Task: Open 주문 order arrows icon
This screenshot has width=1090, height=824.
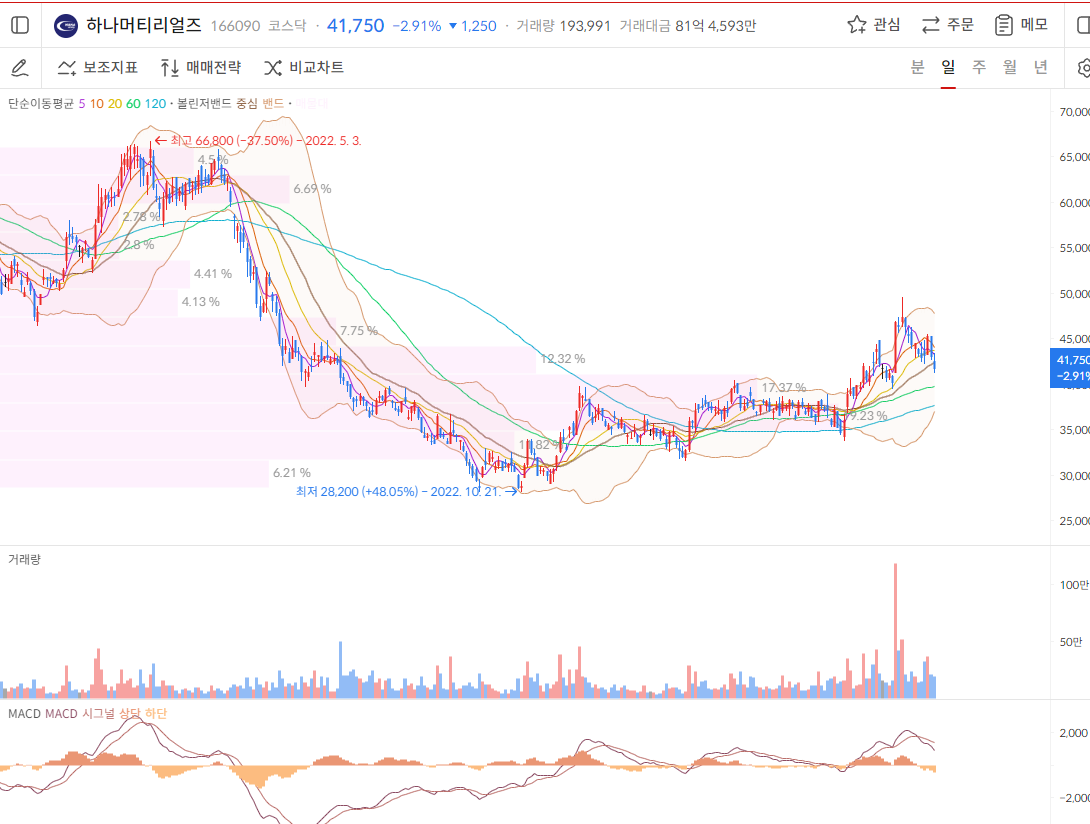Action: (x=947, y=25)
